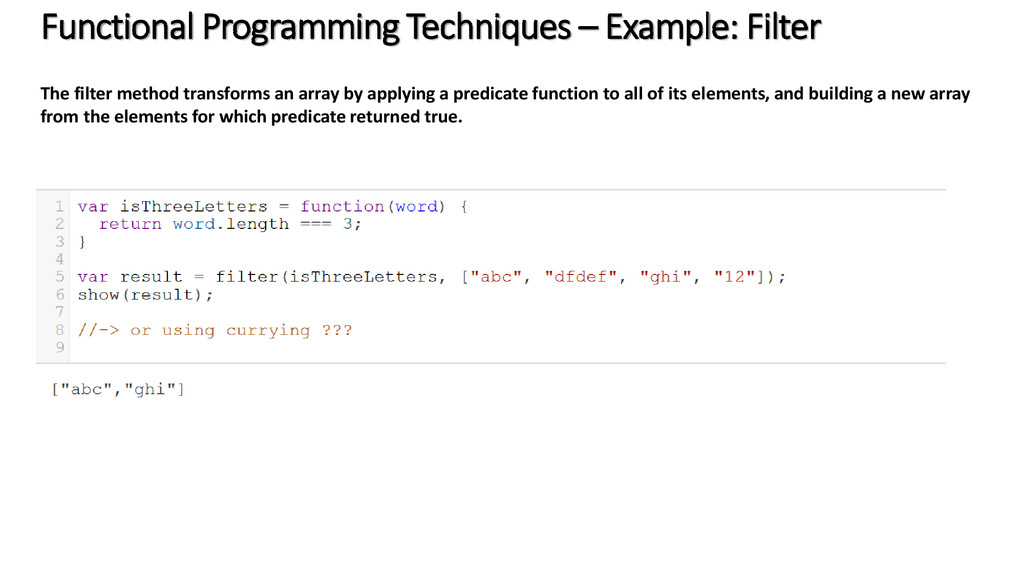1024x576 pixels.
Task: Click 'word.length' expression in the code
Action: click(231, 224)
